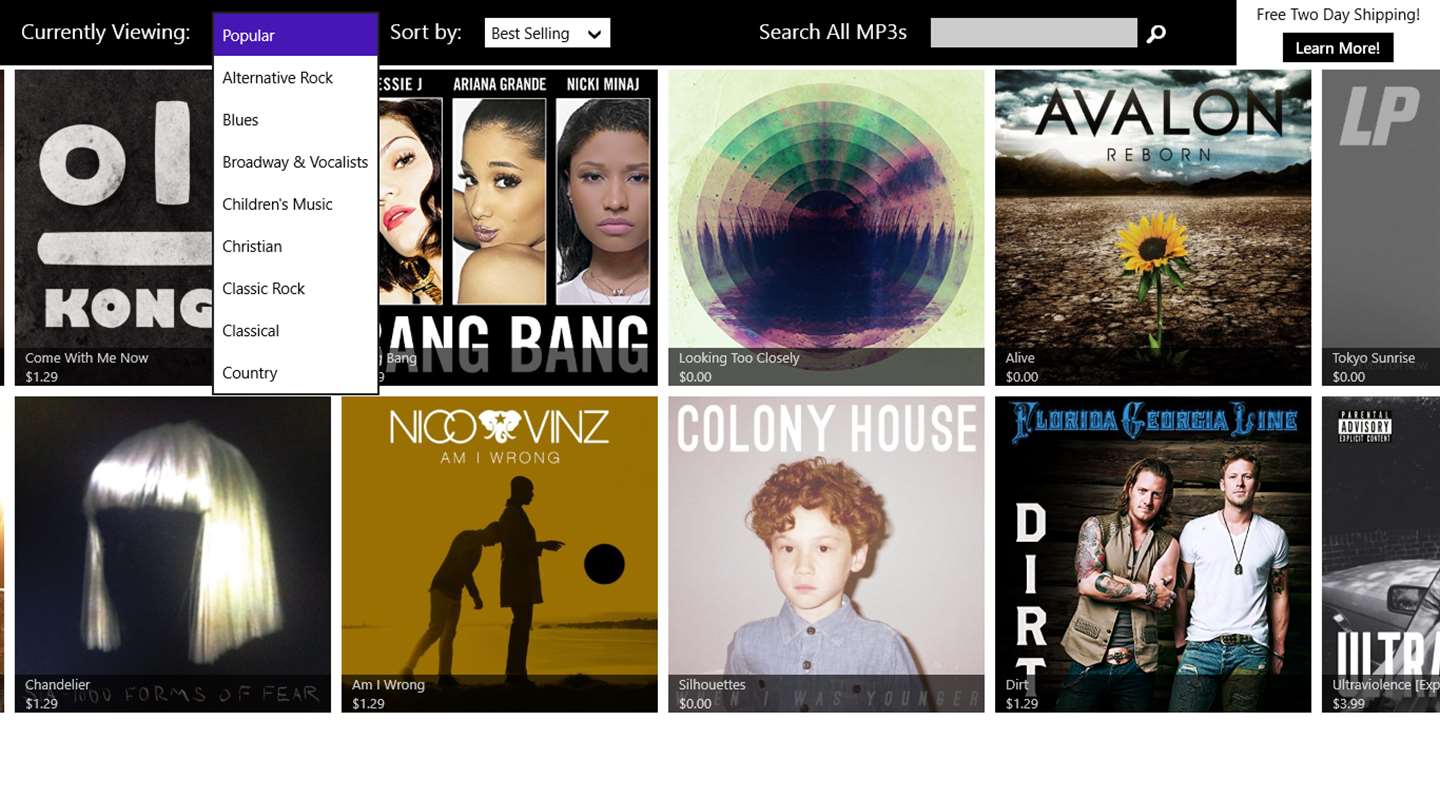This screenshot has width=1440, height=810.
Task: Open the Florida Georgia Line Dirt tile
Action: pyautogui.click(x=1153, y=554)
